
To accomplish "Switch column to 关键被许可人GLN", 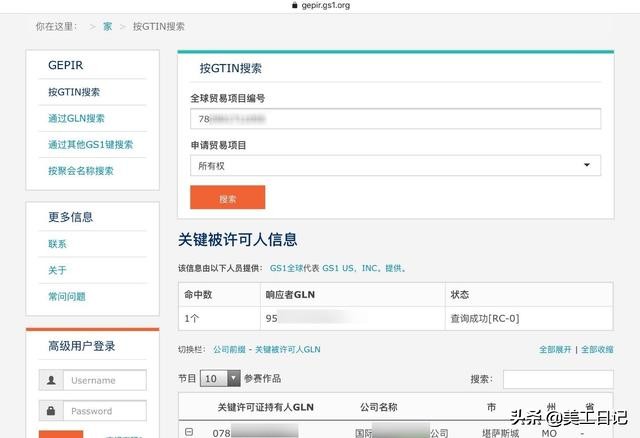I will (288, 349).
